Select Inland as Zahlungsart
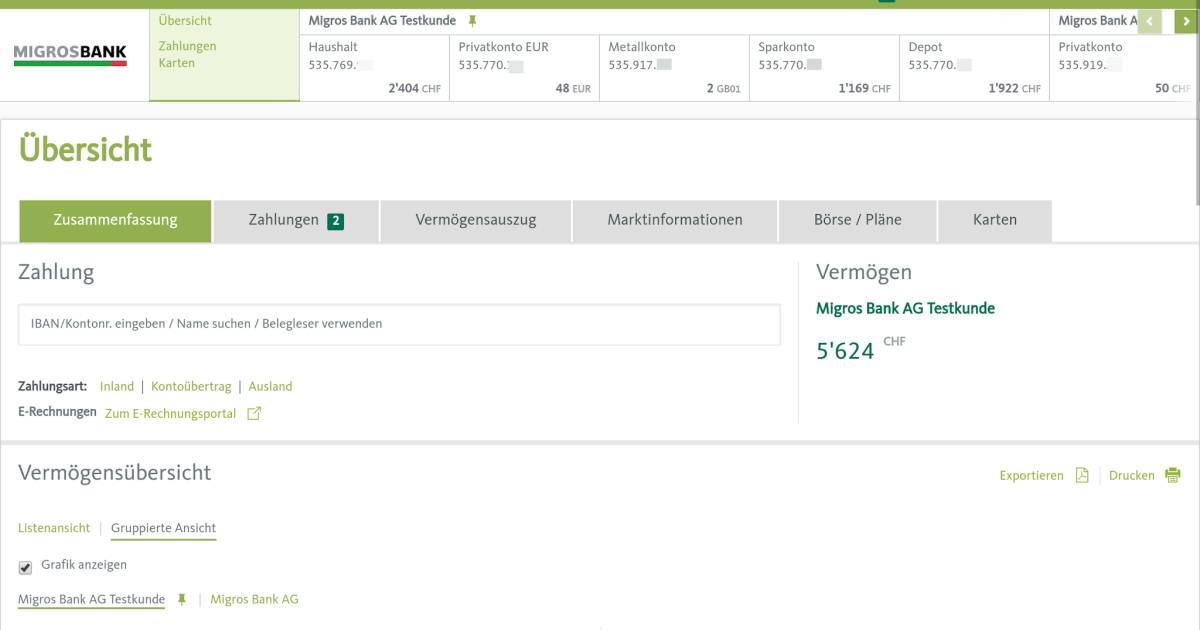 (116, 386)
